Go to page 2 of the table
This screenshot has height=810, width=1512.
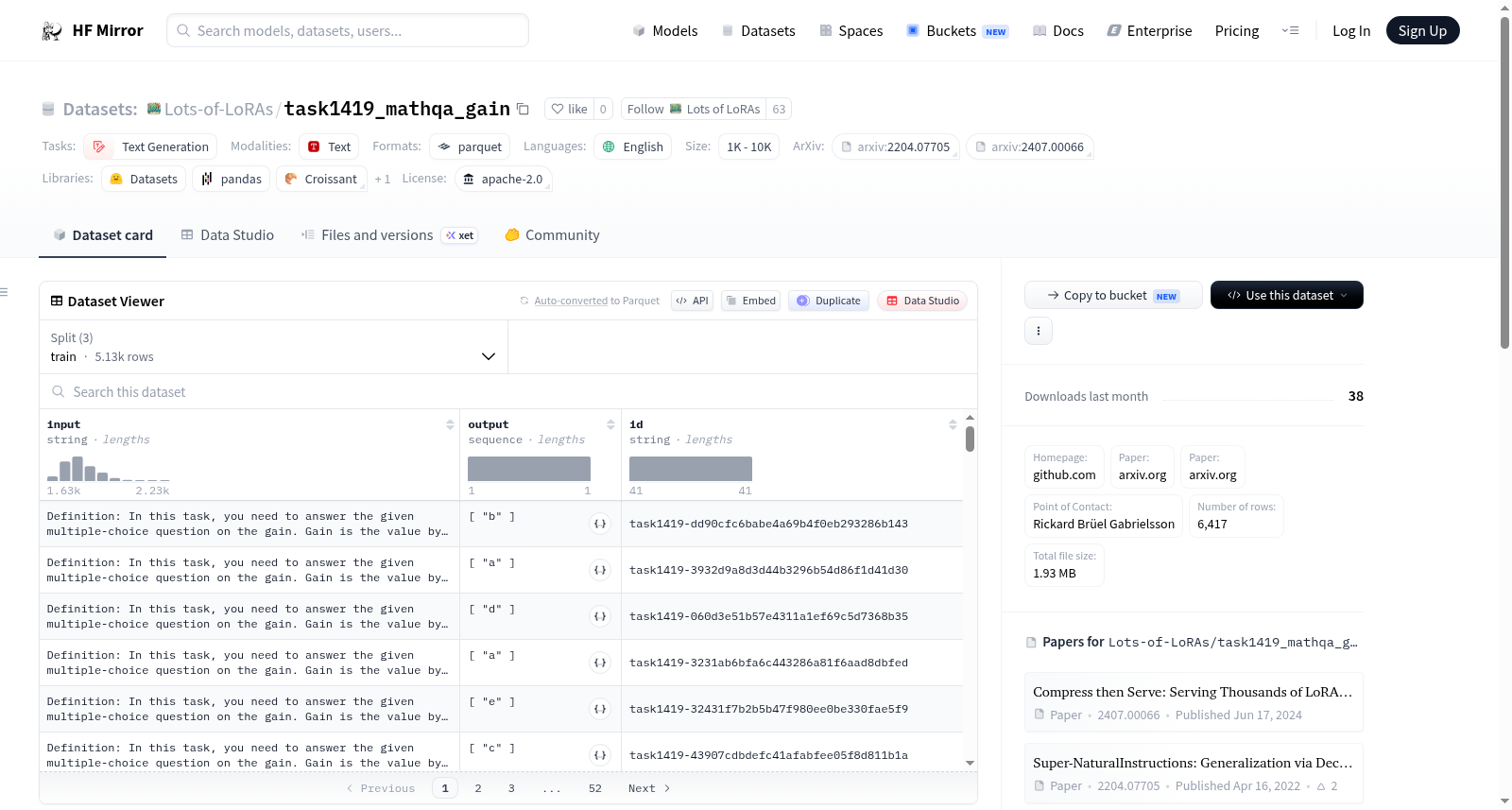[478, 788]
